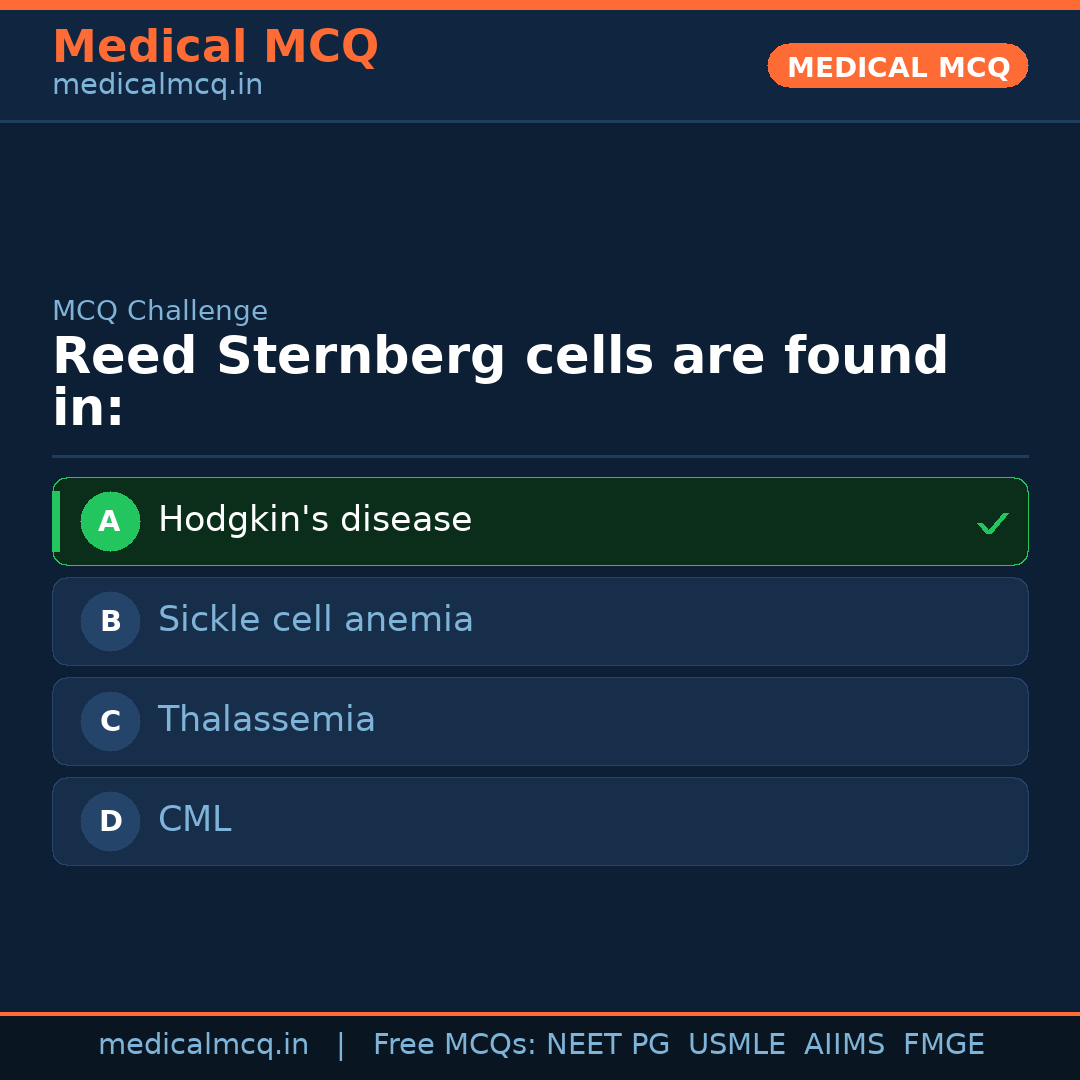The image size is (1080, 1080).
Task: Click the MCQ Challenge label
Action: (x=160, y=311)
